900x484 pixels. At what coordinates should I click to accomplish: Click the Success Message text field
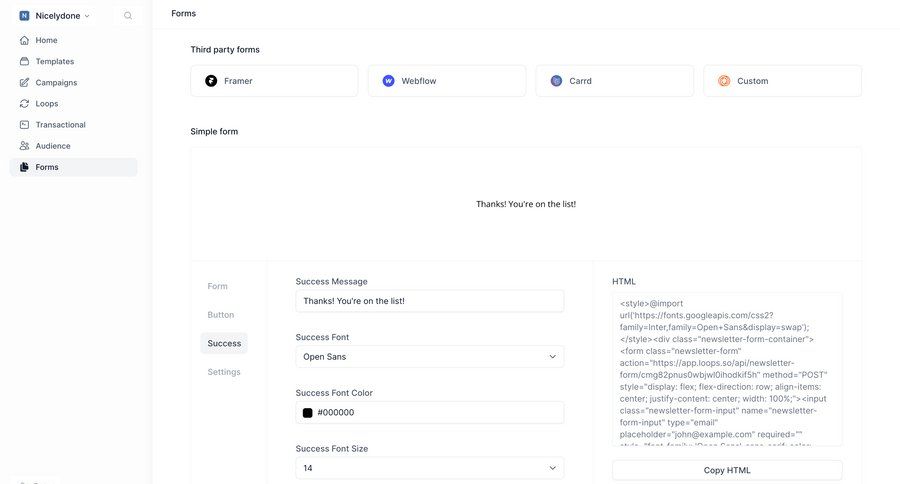[x=429, y=301]
